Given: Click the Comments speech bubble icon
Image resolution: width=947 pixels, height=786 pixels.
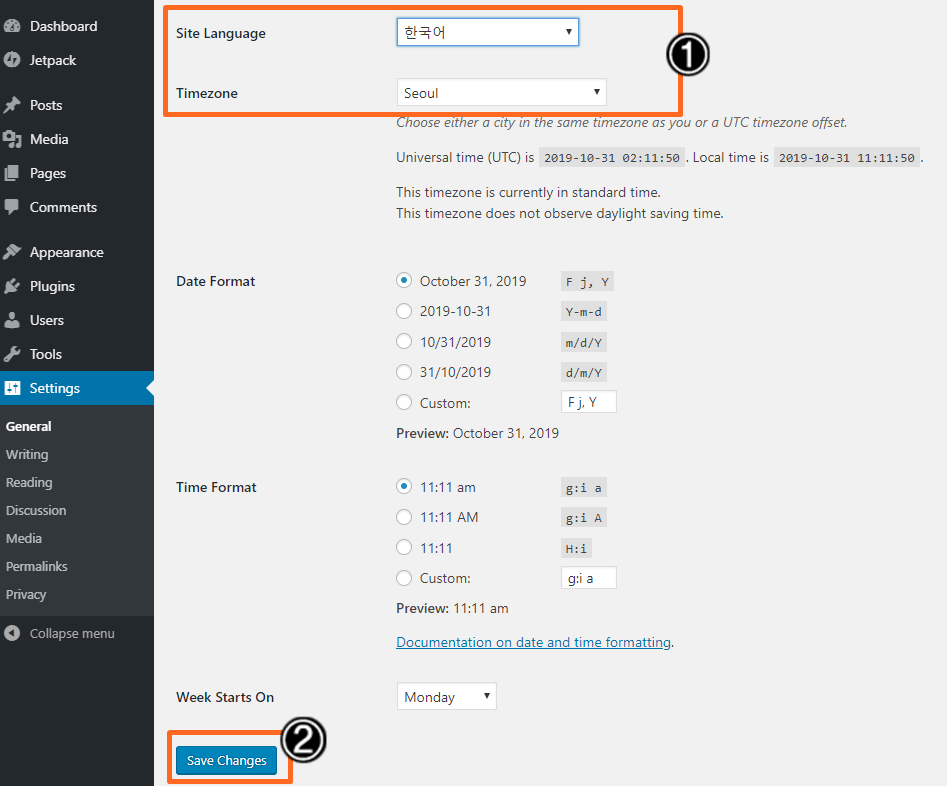Looking at the screenshot, I should point(11,207).
